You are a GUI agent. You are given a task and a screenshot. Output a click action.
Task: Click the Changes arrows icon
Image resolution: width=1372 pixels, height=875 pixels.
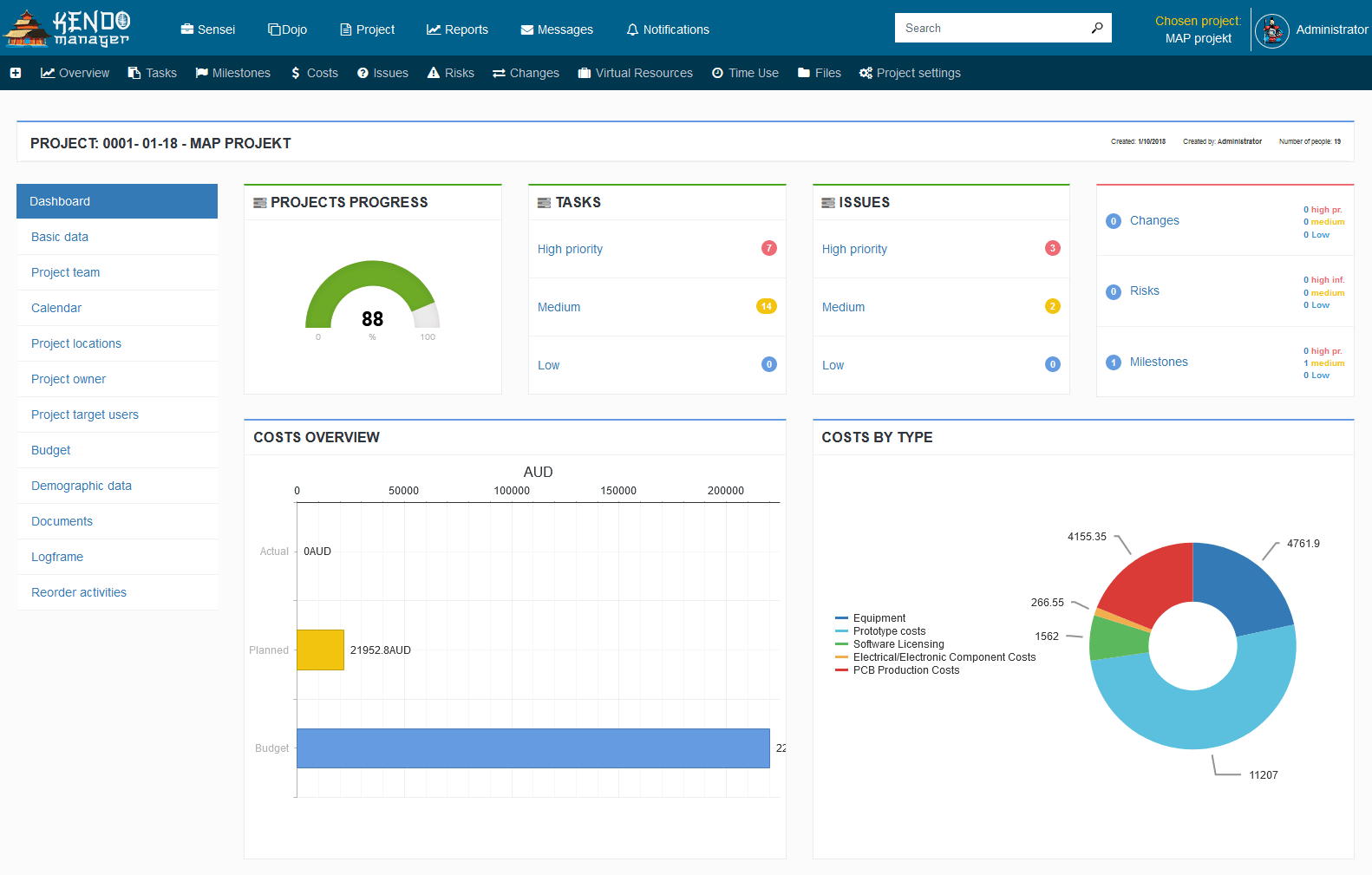coord(499,73)
